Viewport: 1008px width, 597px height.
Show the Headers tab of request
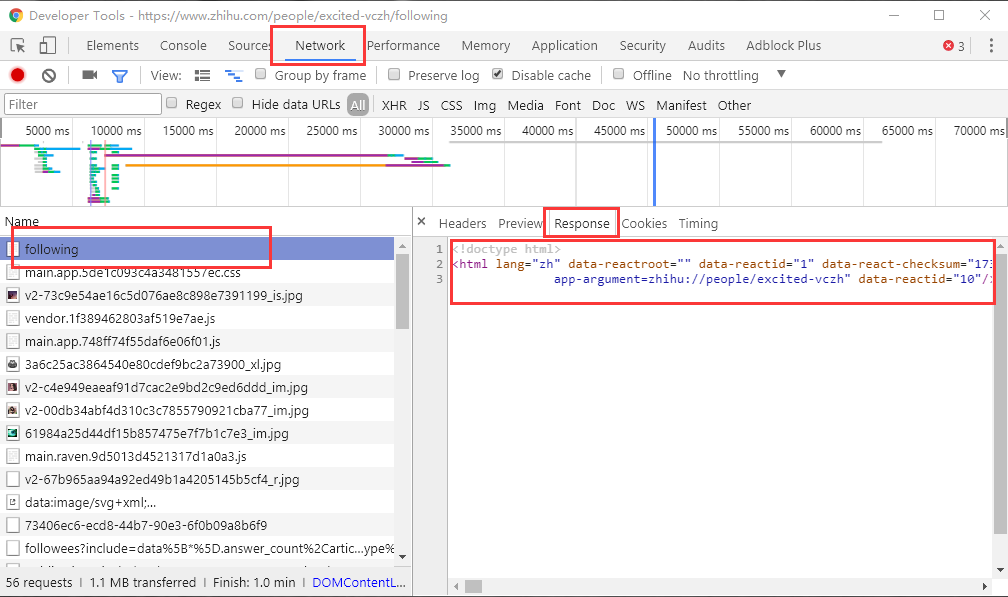coord(462,224)
